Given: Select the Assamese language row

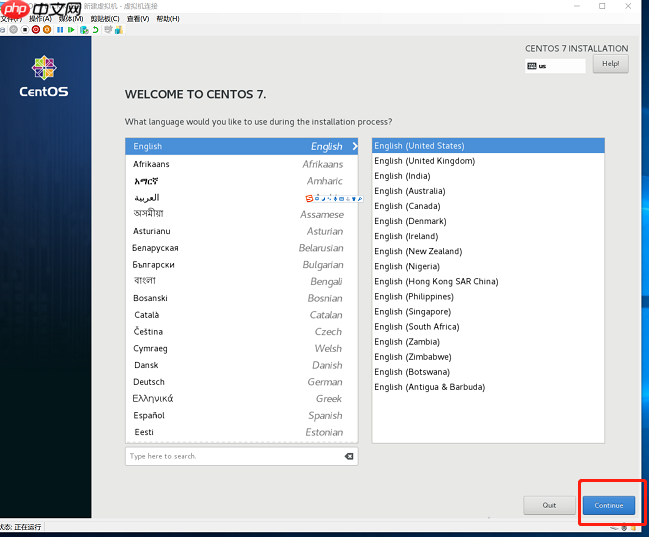Looking at the screenshot, I should pos(242,214).
